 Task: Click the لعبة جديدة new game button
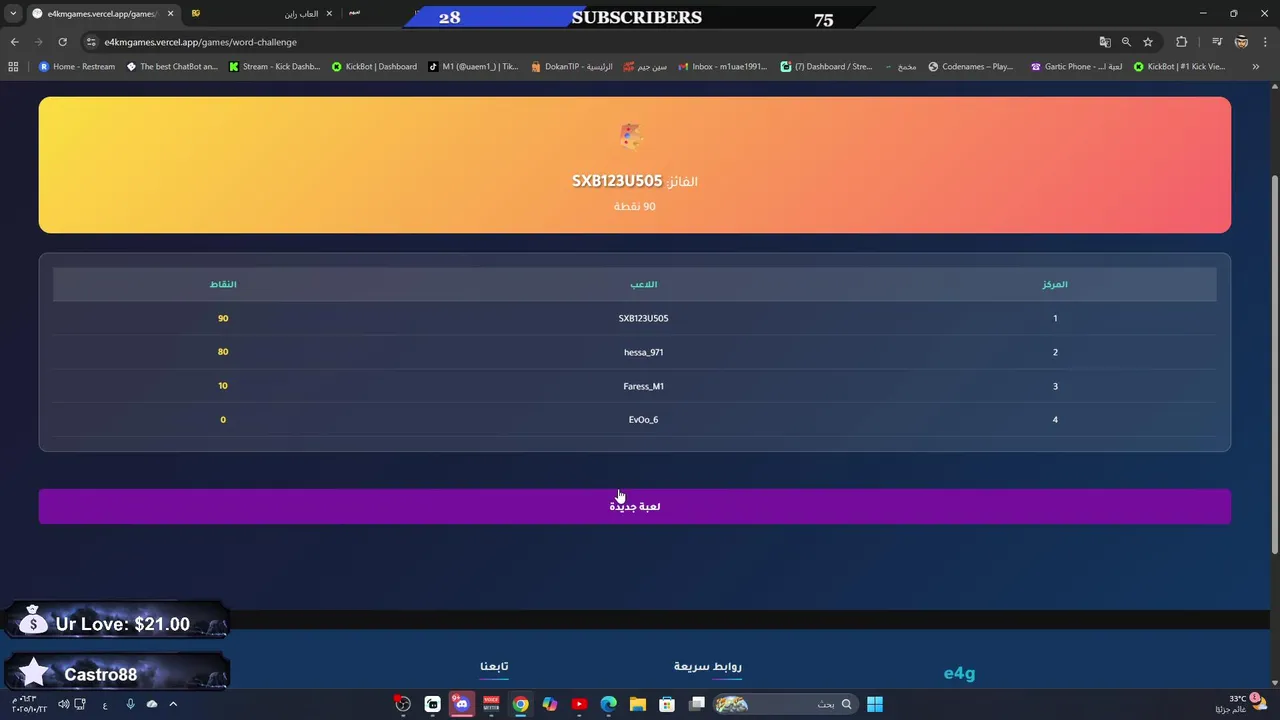pyautogui.click(x=635, y=506)
